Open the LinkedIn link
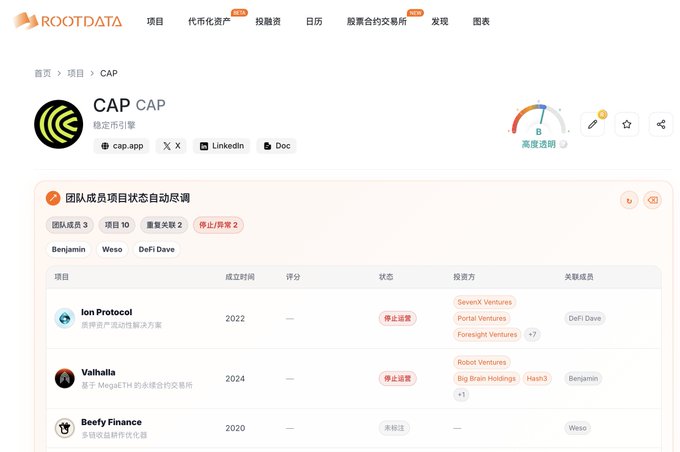 coord(222,146)
